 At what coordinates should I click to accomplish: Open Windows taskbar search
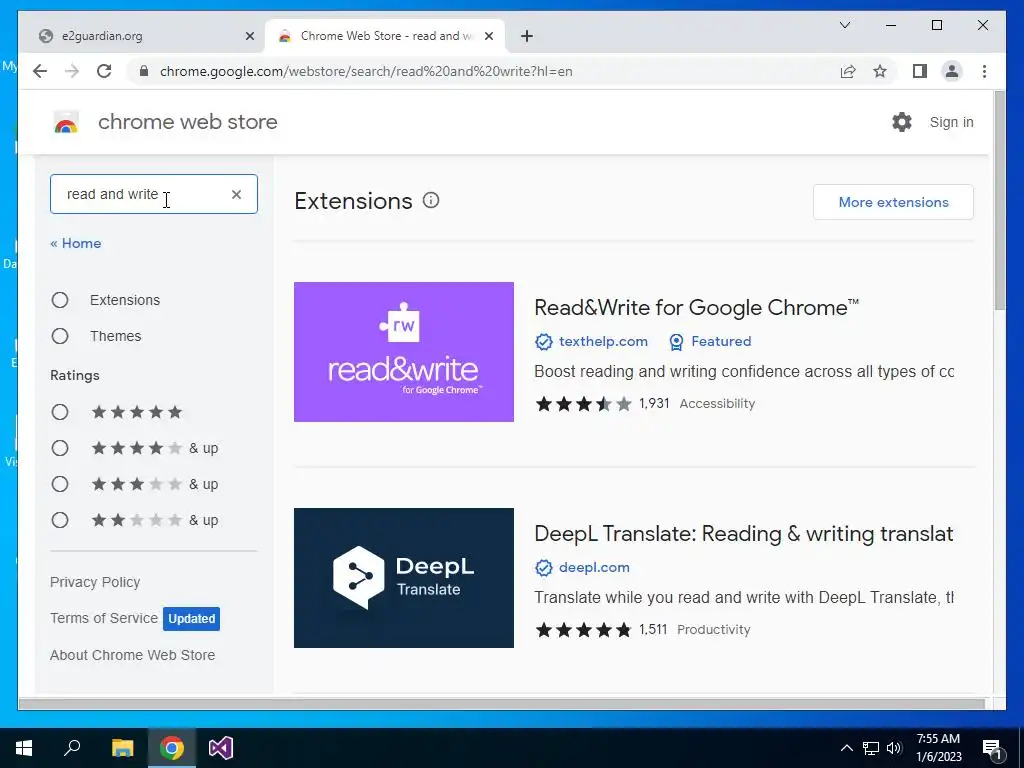[x=72, y=748]
